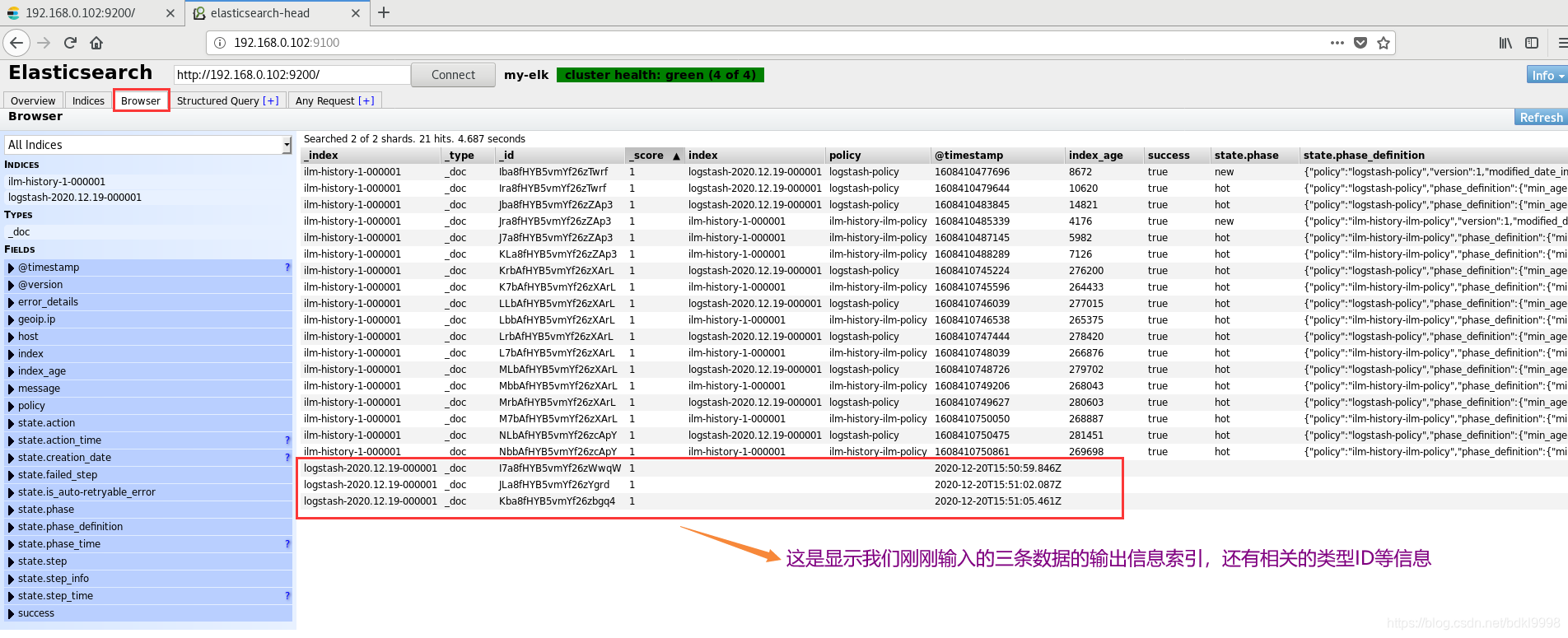This screenshot has width=1568, height=638.
Task: Toggle the sidebar view icon
Action: coord(1532,43)
